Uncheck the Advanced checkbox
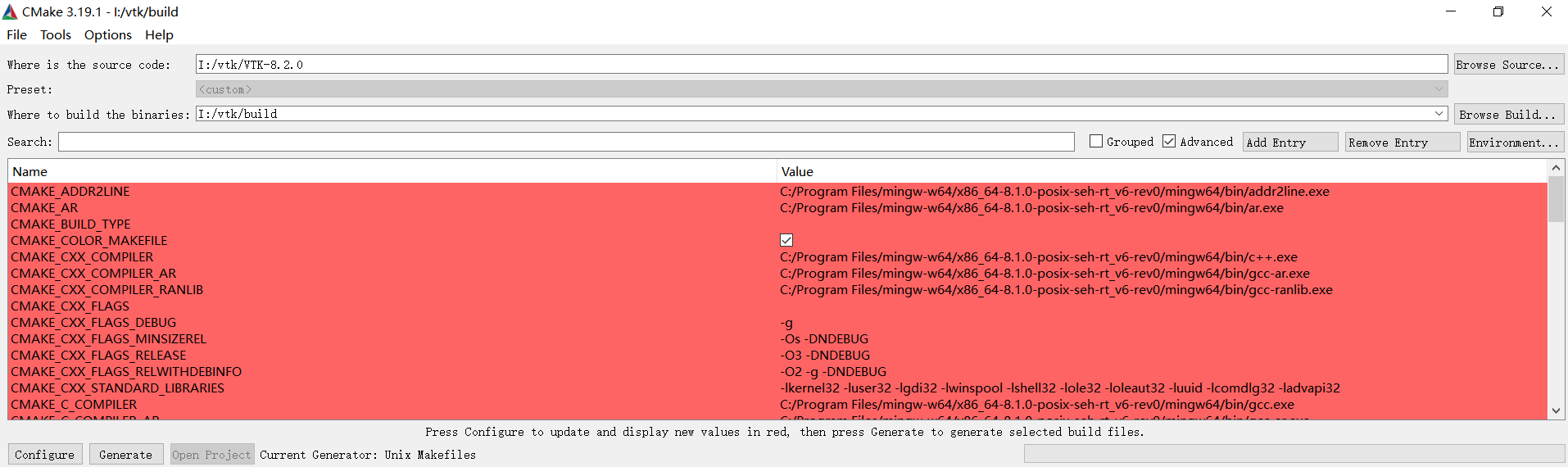The height and width of the screenshot is (467, 1568). [1169, 141]
